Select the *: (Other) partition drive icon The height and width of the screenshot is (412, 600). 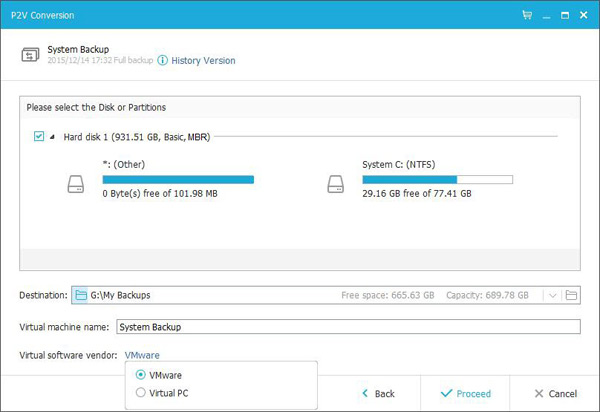click(x=76, y=184)
